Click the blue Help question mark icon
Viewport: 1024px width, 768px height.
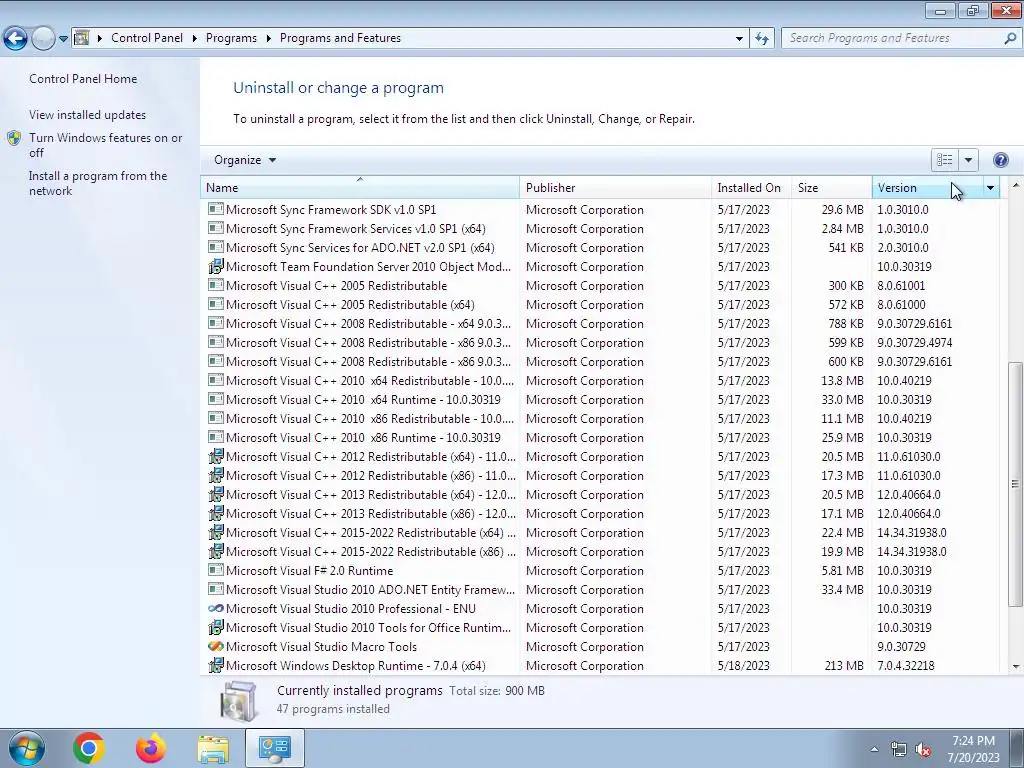coord(1000,160)
